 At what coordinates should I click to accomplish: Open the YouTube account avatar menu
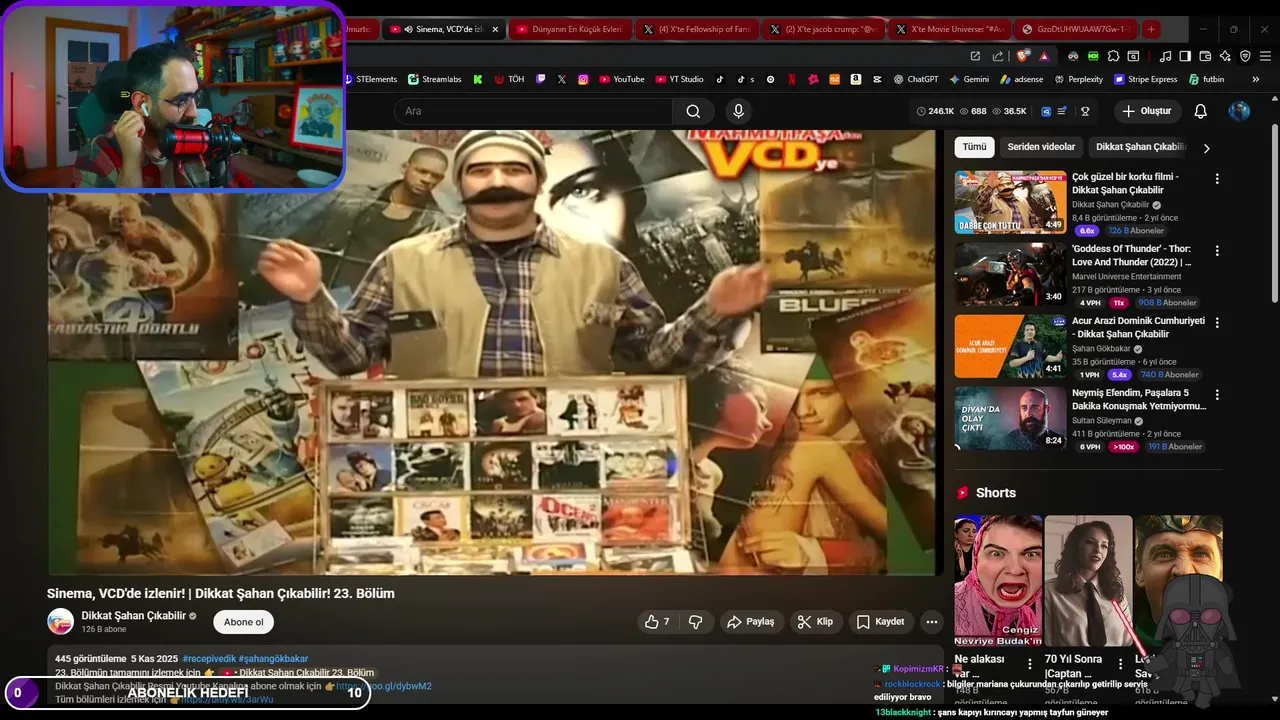1239,111
